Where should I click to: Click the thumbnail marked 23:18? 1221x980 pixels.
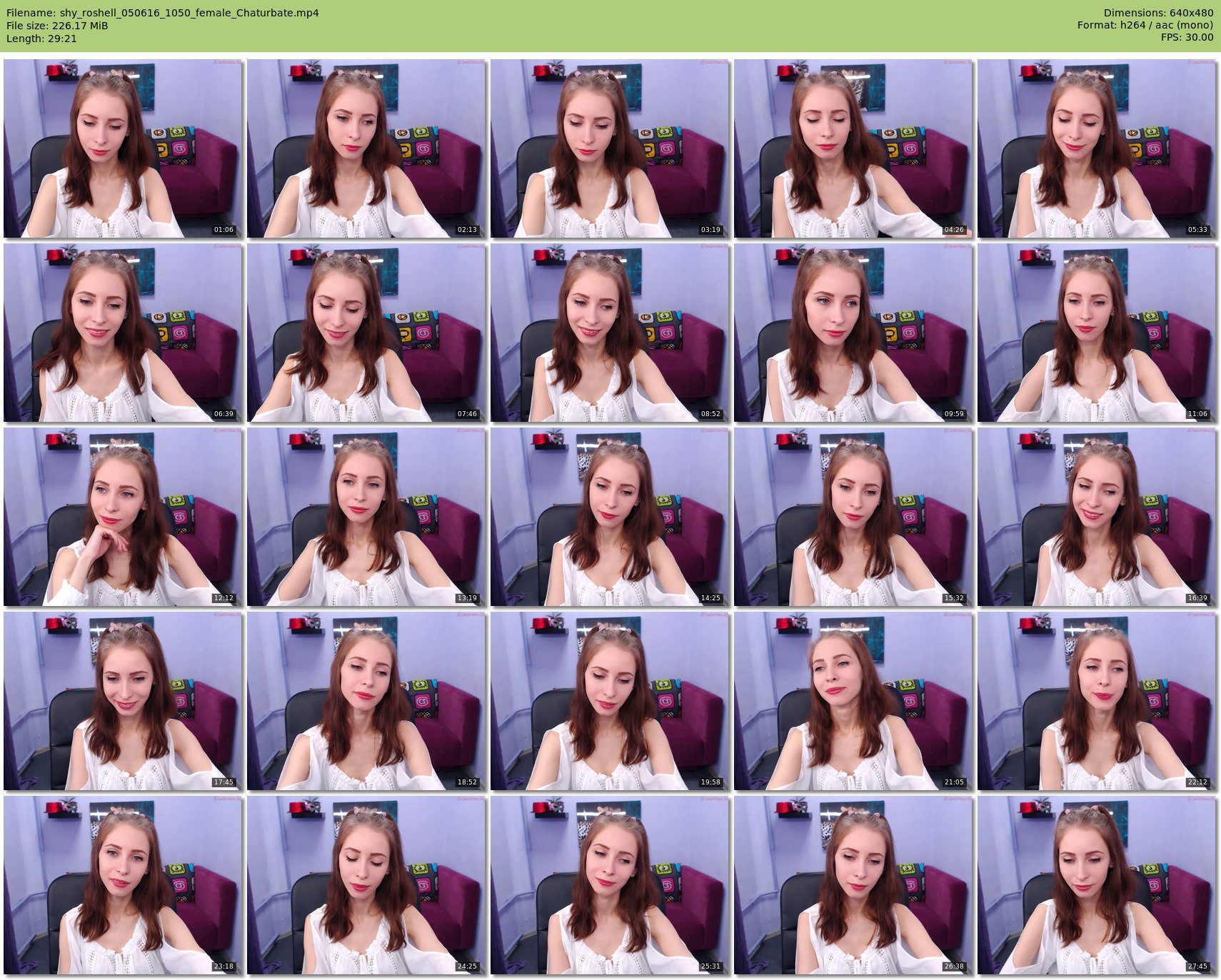(123, 885)
